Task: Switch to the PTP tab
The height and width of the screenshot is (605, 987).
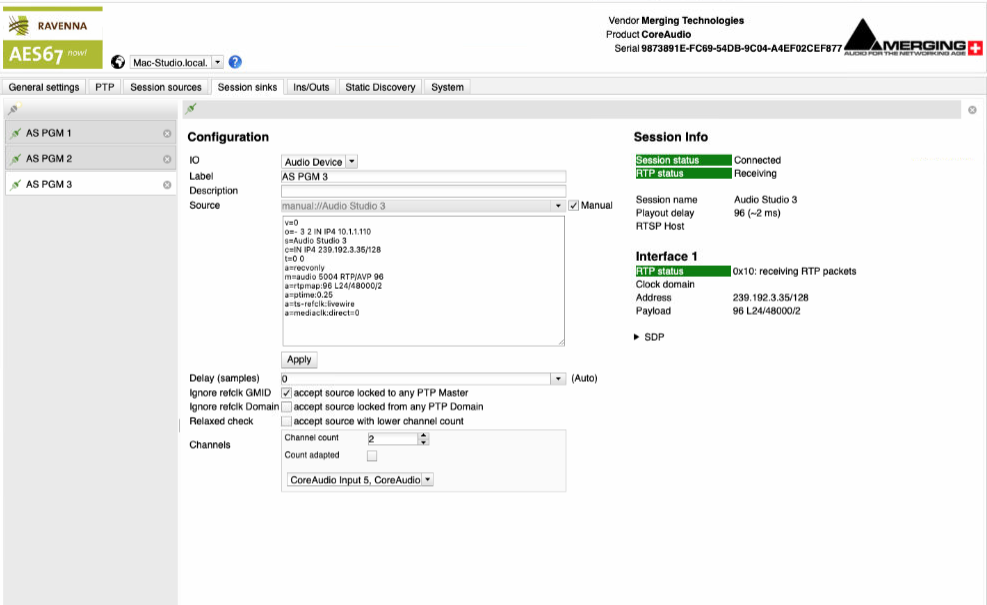Action: 104,88
